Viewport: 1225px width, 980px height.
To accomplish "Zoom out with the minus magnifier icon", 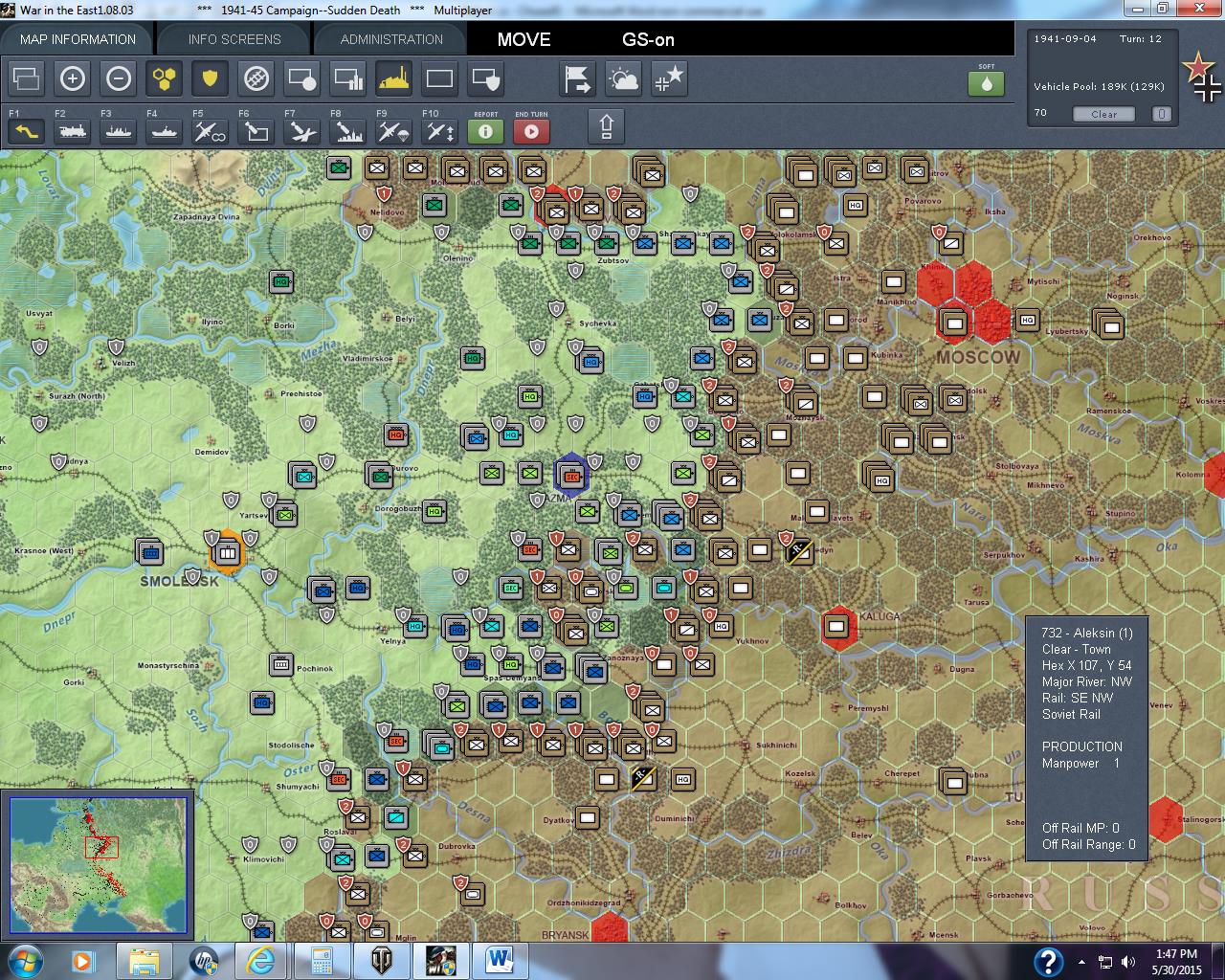I will point(119,78).
